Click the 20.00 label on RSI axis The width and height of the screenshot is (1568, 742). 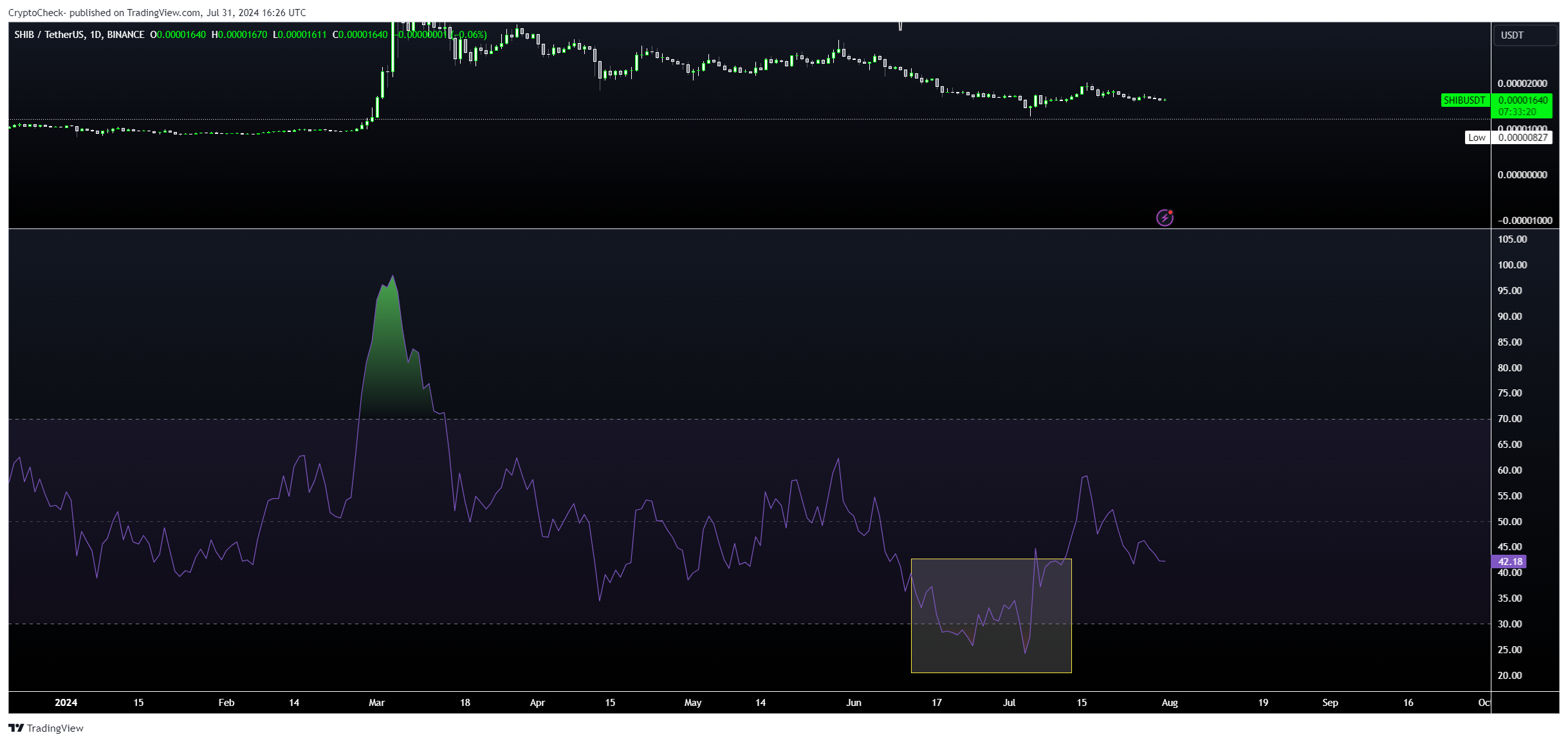click(x=1509, y=676)
